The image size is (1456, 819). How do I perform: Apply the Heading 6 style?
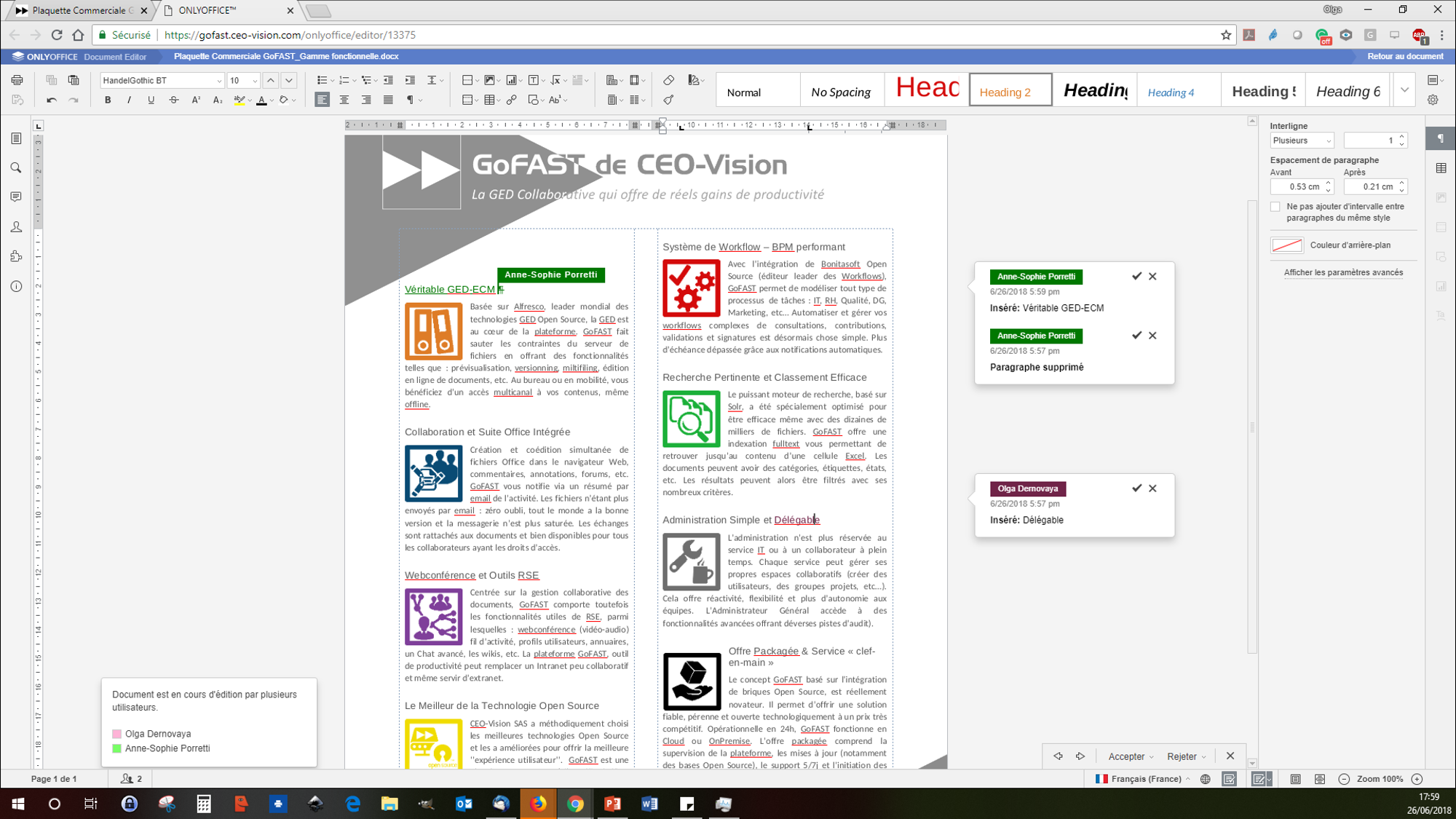pos(1348,90)
